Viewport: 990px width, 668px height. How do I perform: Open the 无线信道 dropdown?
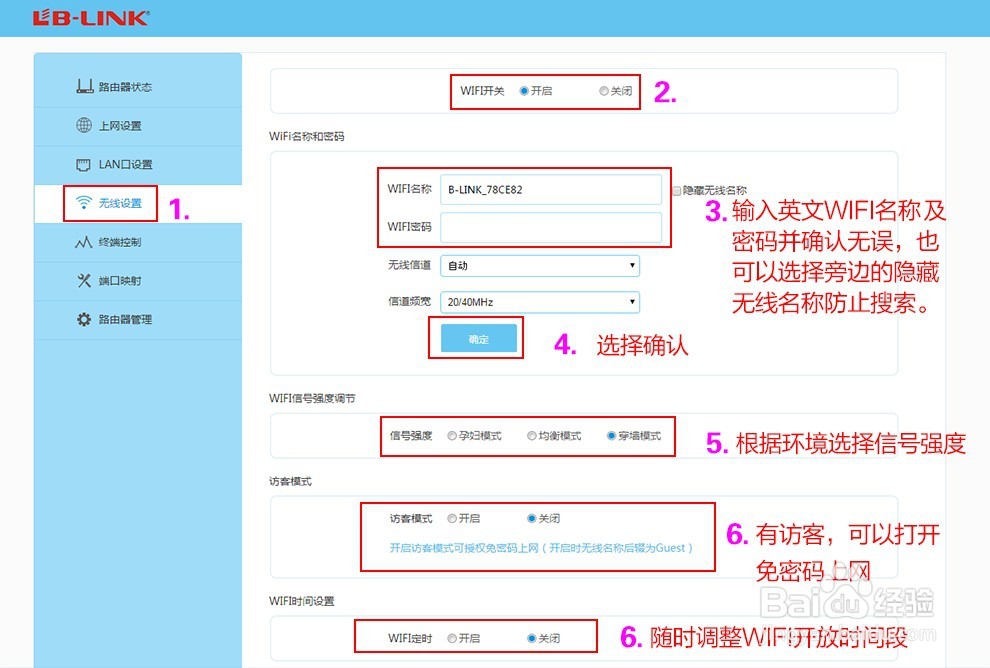[x=540, y=265]
